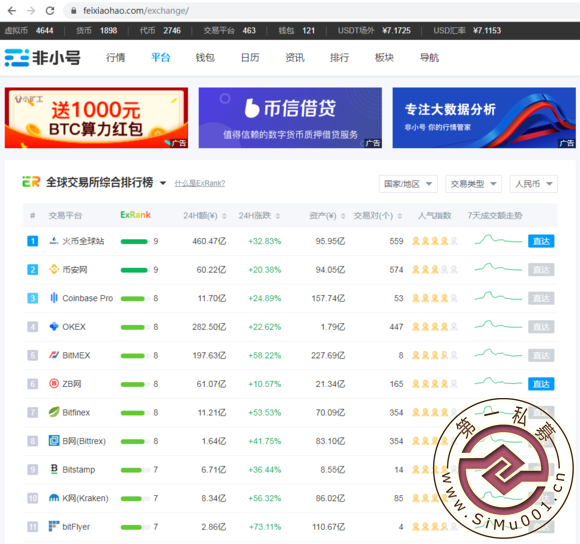Click the 火币全球站 exchange logo icon

pyautogui.click(x=54, y=241)
